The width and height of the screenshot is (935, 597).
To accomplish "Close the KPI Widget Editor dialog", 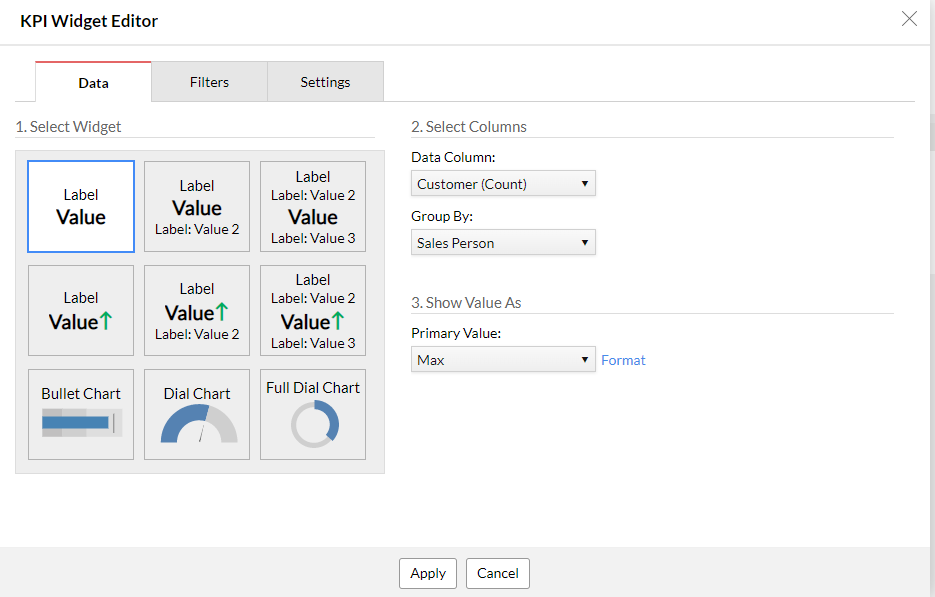I will [x=909, y=19].
